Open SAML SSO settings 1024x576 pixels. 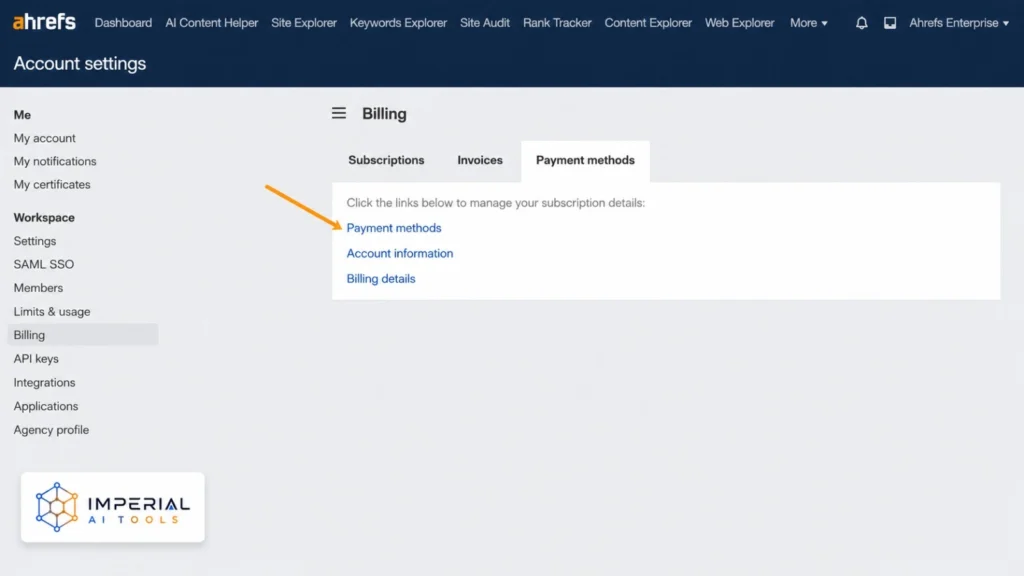coord(44,264)
